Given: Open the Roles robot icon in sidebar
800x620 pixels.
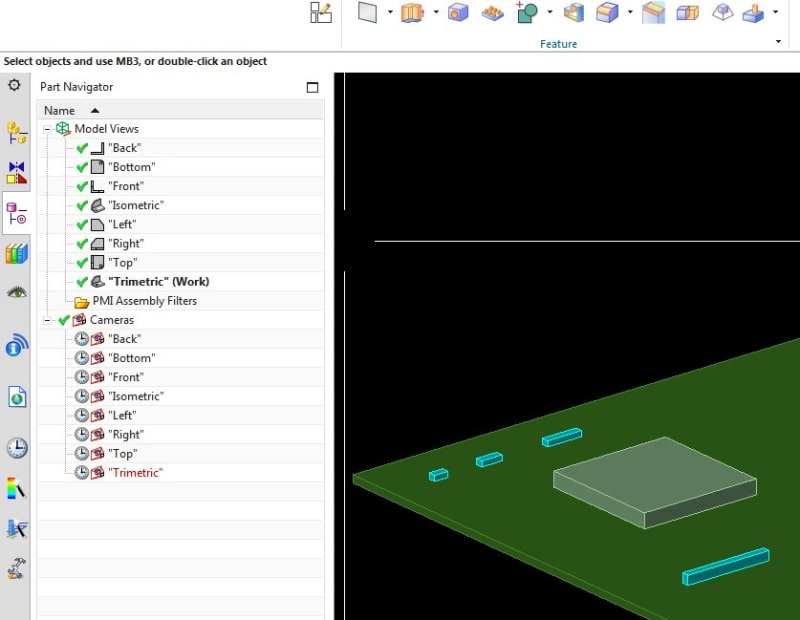Looking at the screenshot, I should click(x=17, y=568).
